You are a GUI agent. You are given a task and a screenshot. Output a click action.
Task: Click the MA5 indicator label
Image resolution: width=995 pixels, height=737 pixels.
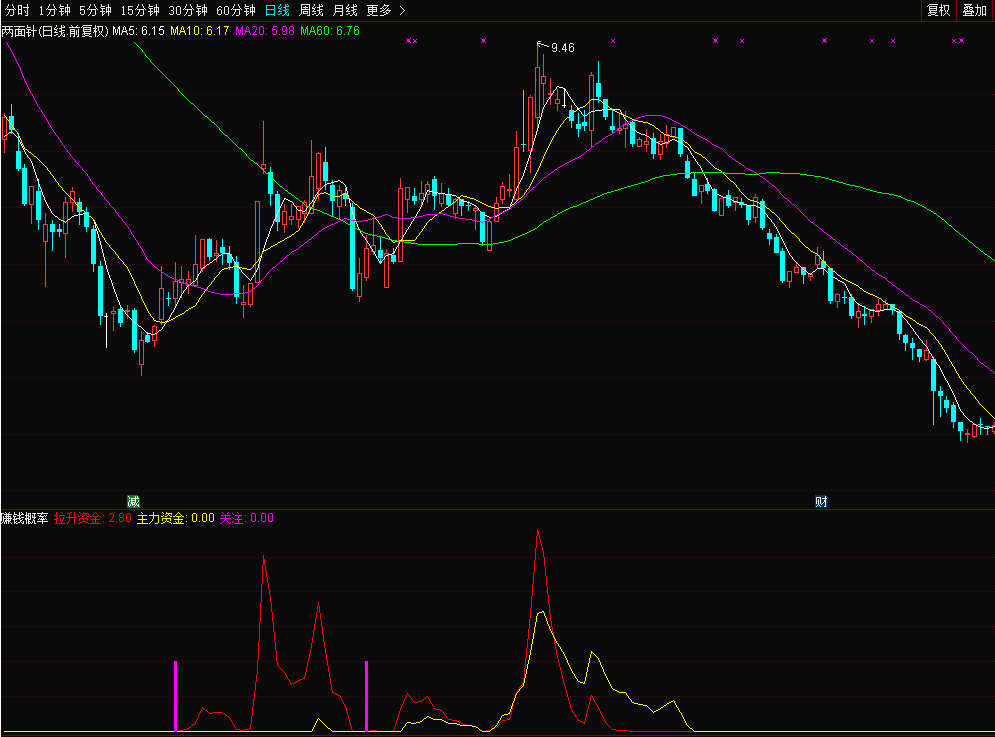click(x=138, y=31)
